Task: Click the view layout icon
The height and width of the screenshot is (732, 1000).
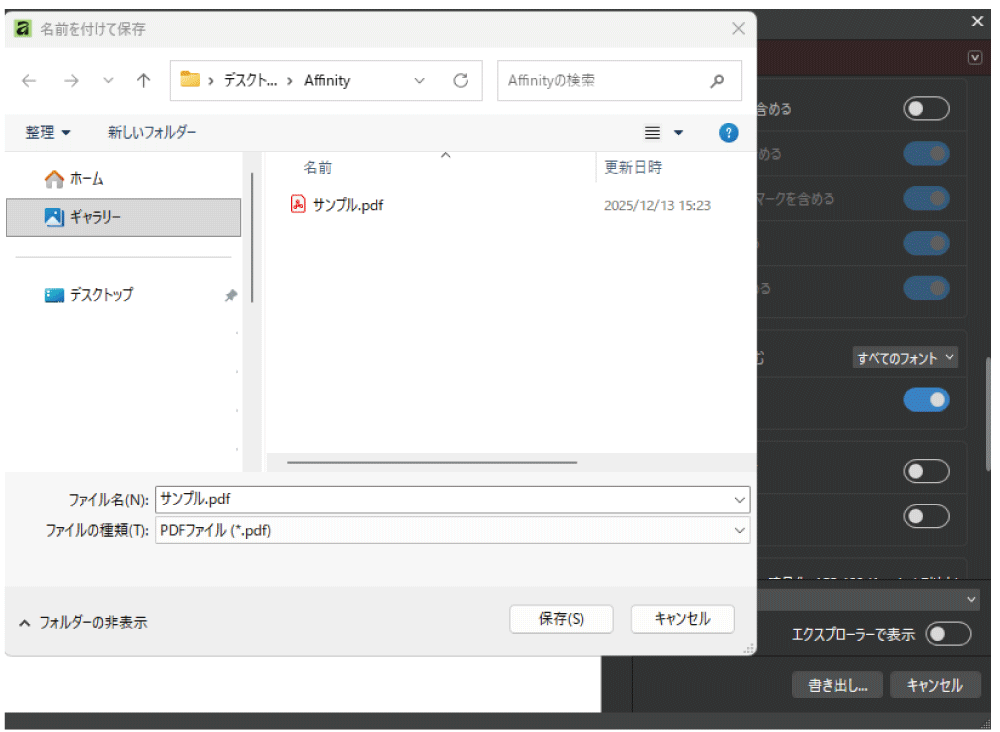Action: click(653, 133)
